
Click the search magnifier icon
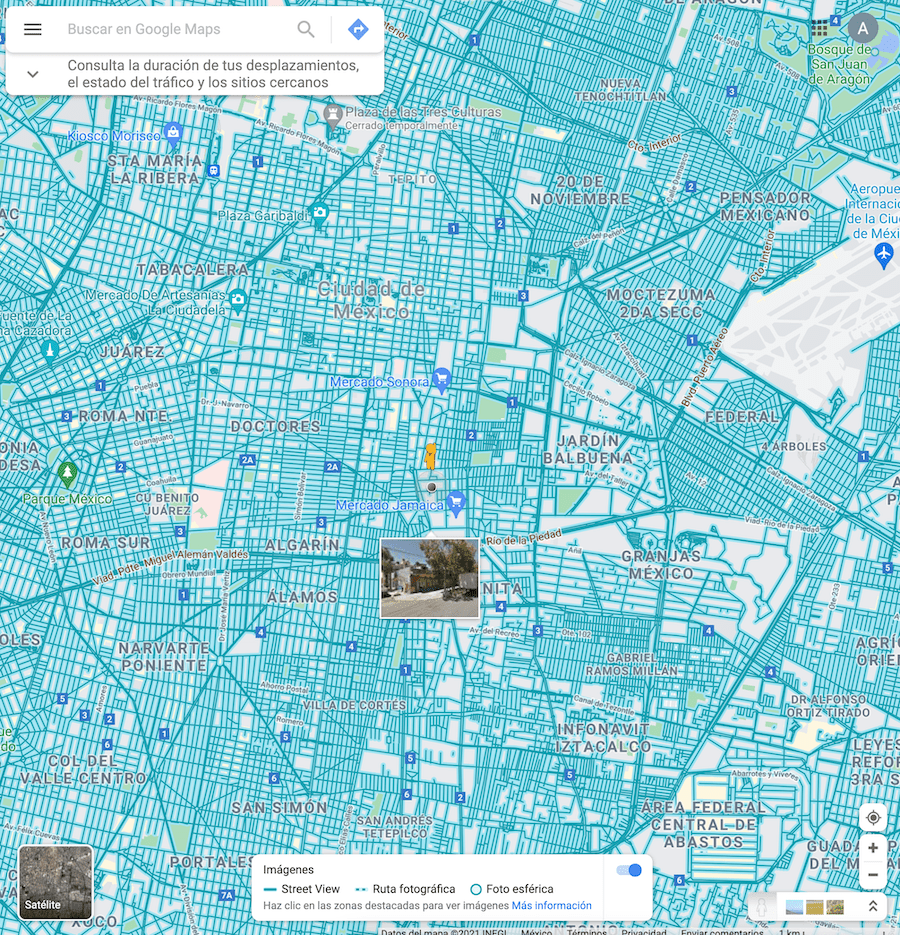coord(306,29)
